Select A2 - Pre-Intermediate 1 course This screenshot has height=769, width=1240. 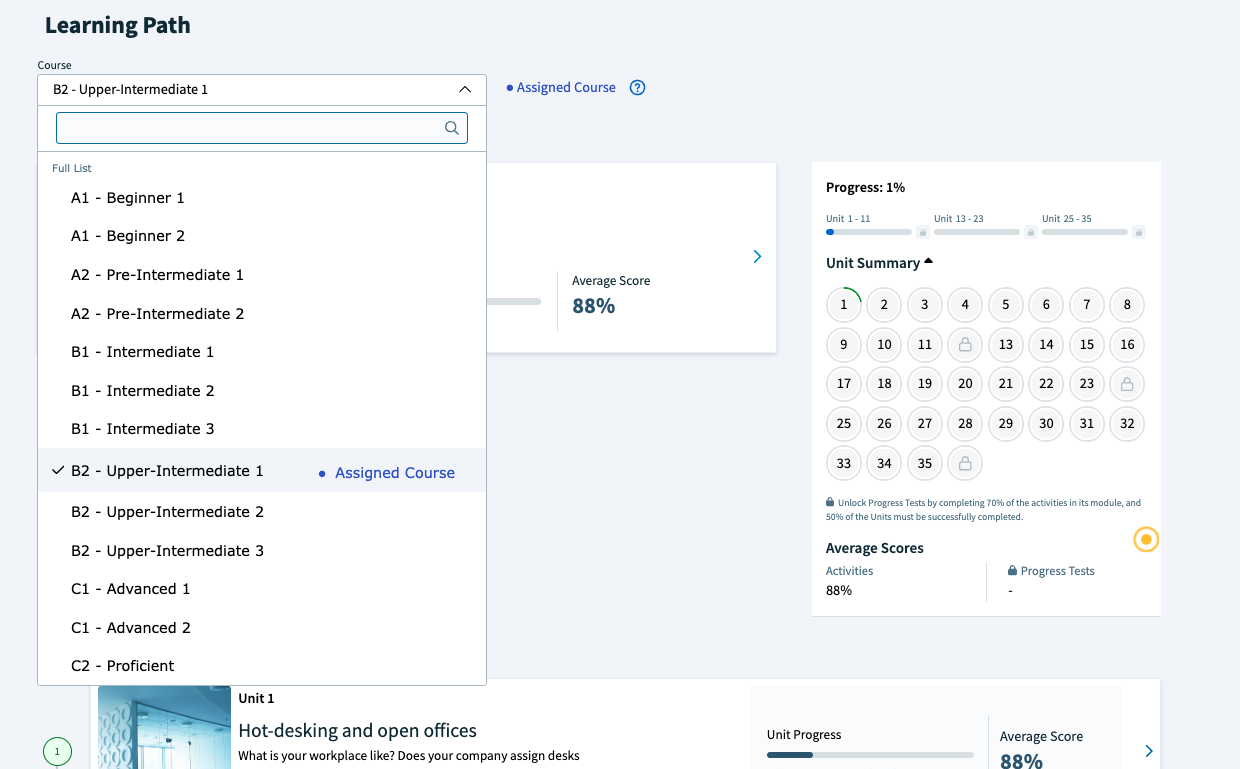click(262, 275)
